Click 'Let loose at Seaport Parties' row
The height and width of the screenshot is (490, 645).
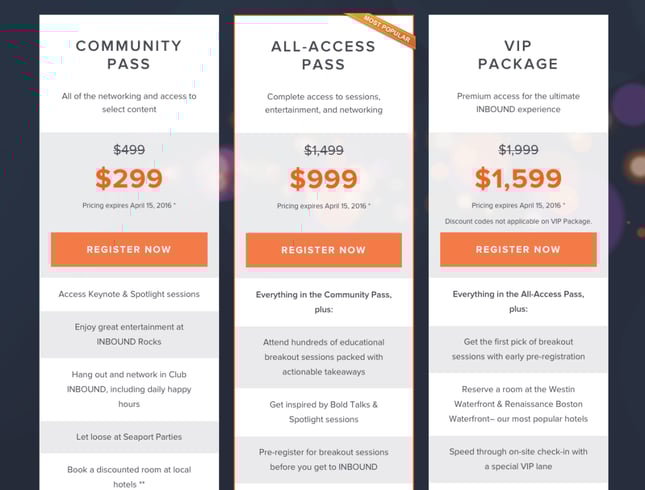pos(129,437)
